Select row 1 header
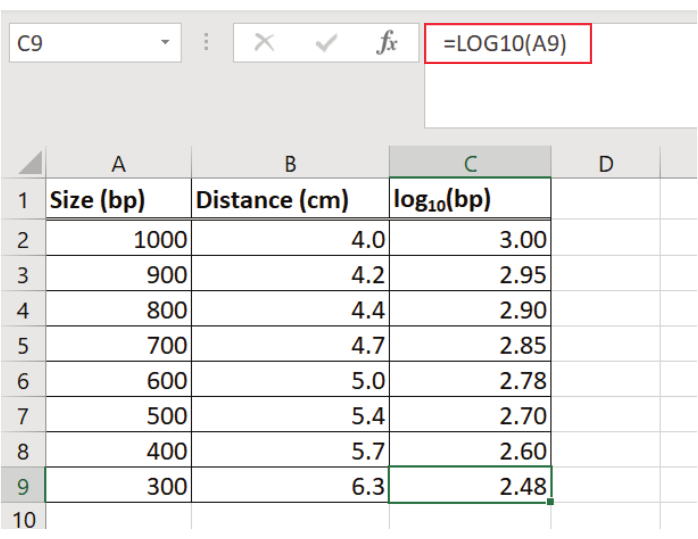 coord(22,200)
